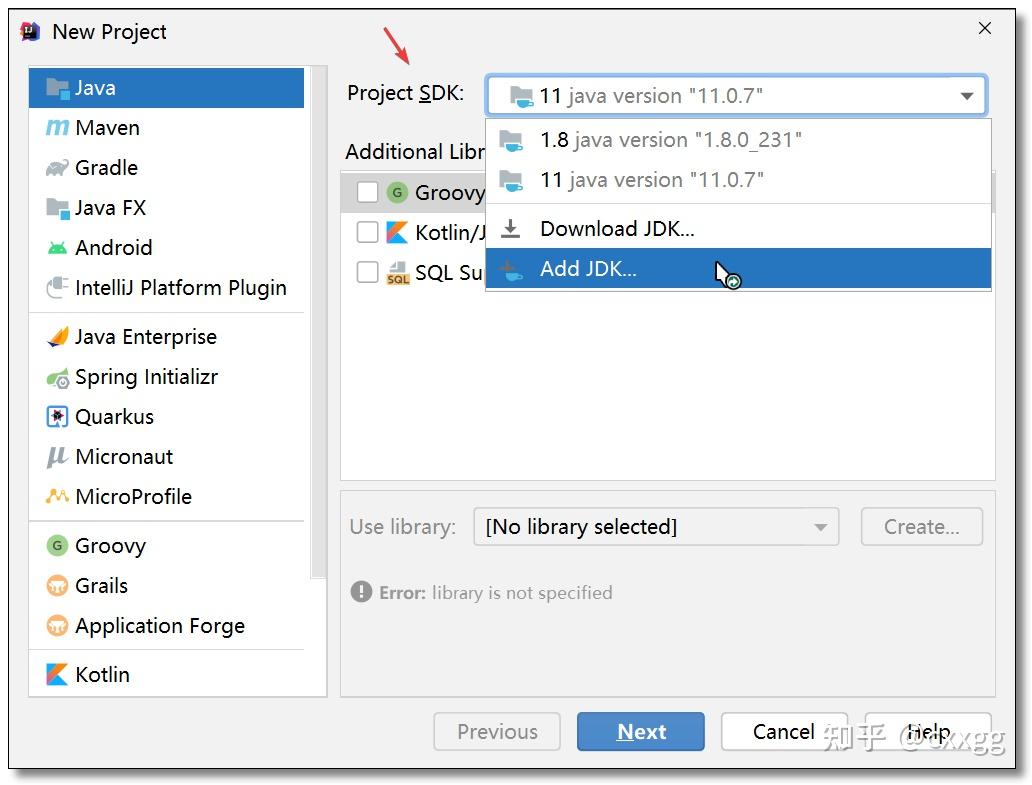1032x785 pixels.
Task: Select the 1.8 java version entry
Action: coord(670,140)
